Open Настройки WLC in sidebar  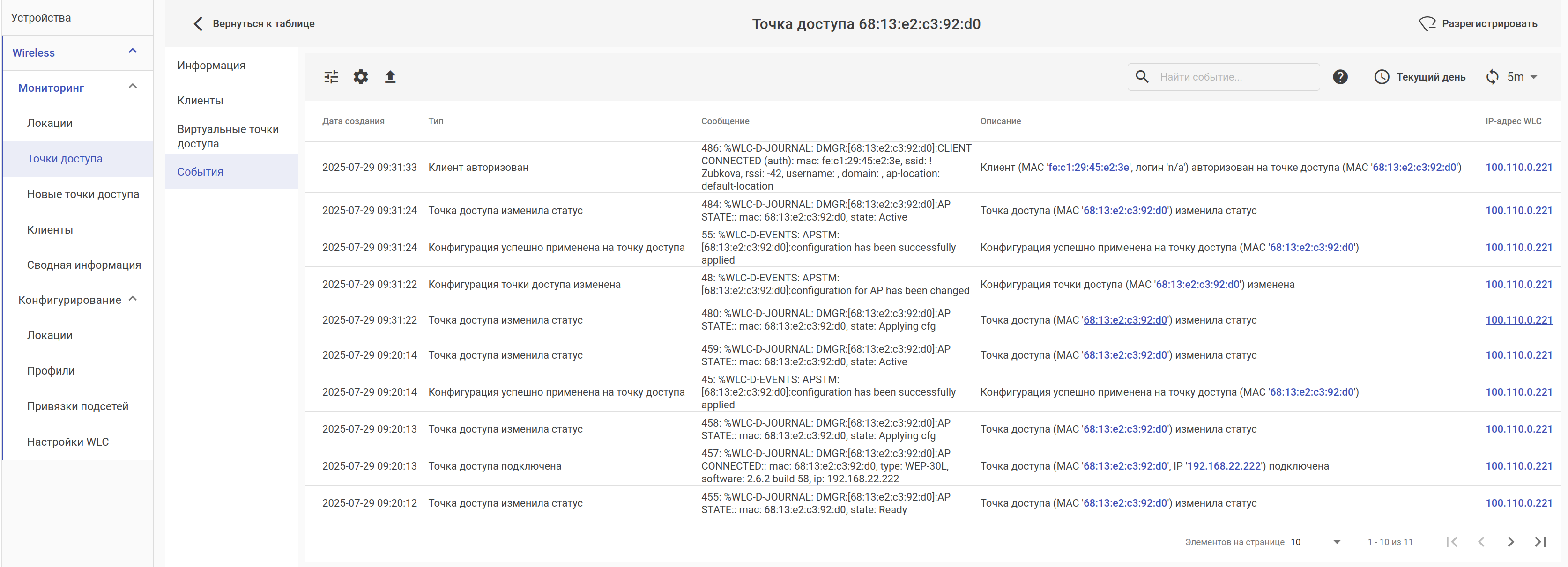tap(67, 442)
